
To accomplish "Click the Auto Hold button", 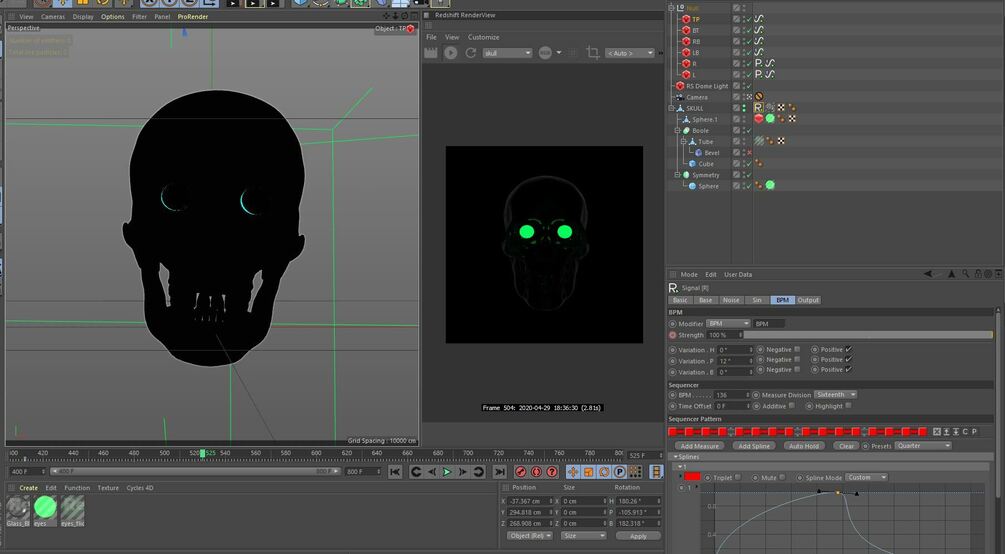I will coord(804,446).
